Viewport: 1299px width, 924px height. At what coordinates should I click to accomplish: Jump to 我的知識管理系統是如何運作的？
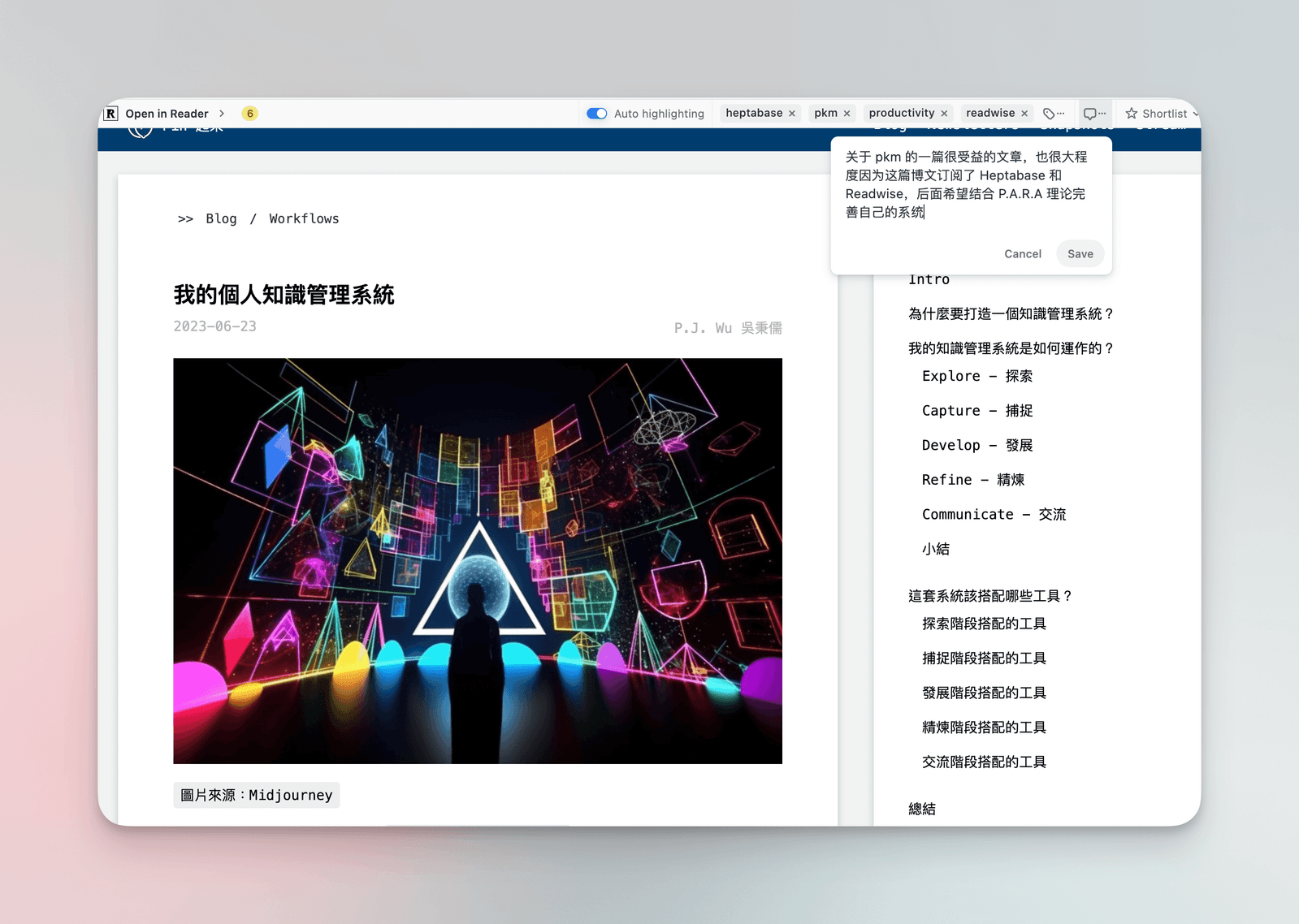coord(1011,348)
